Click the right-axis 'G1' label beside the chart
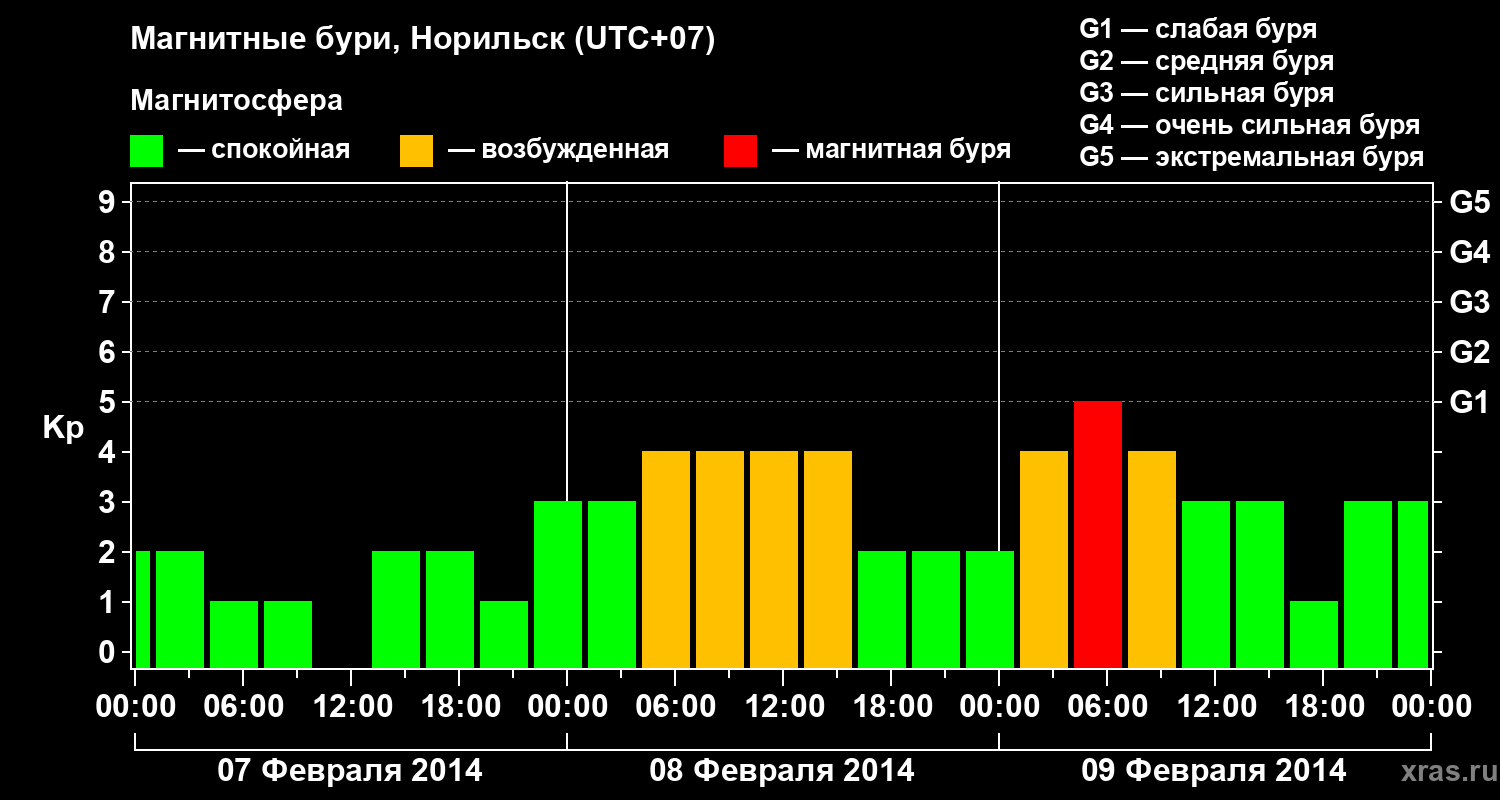 pos(1469,402)
